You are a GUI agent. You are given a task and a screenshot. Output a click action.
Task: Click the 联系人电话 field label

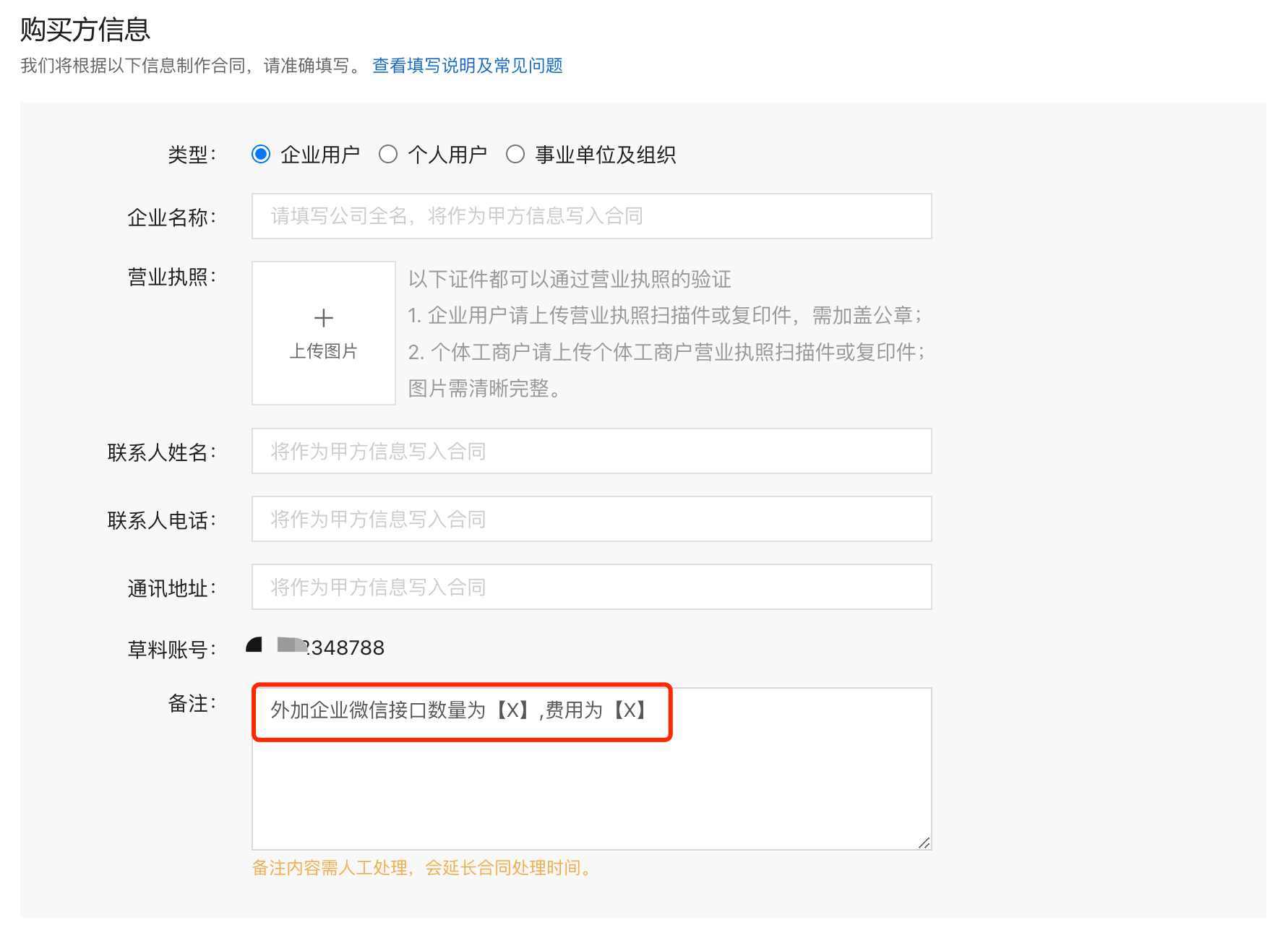[x=162, y=519]
